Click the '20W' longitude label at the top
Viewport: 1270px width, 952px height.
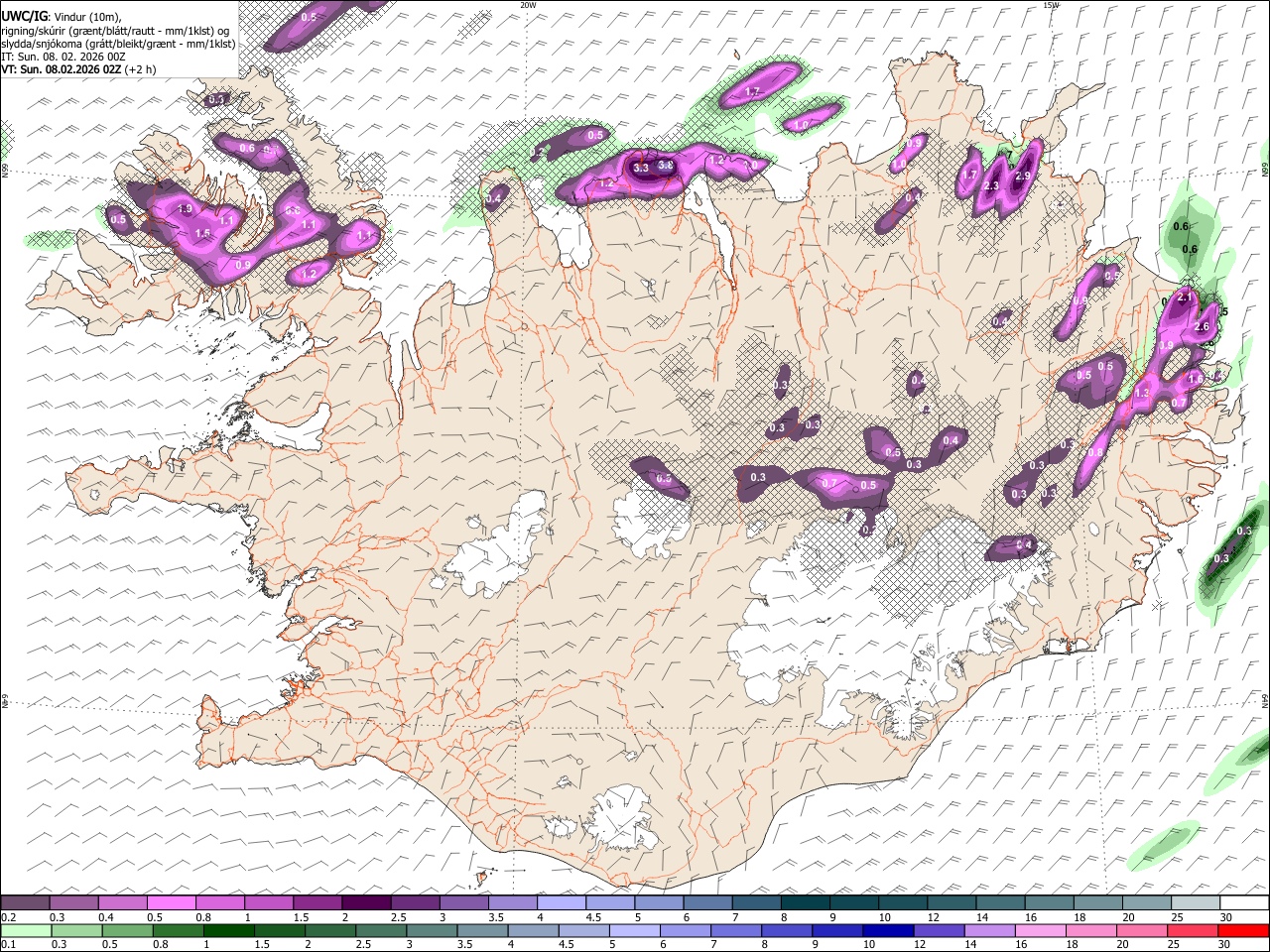[x=529, y=5]
